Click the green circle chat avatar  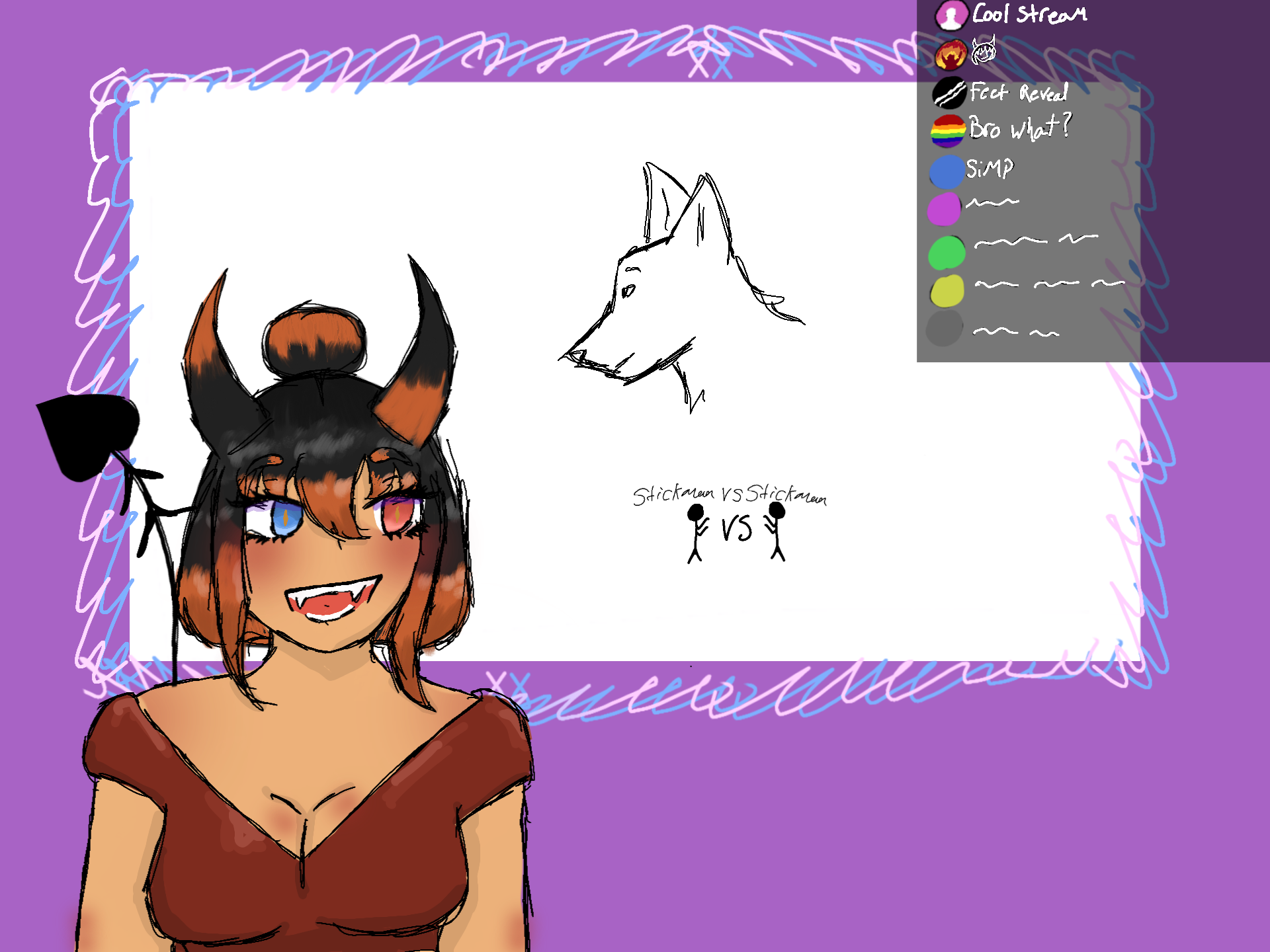pos(947,253)
